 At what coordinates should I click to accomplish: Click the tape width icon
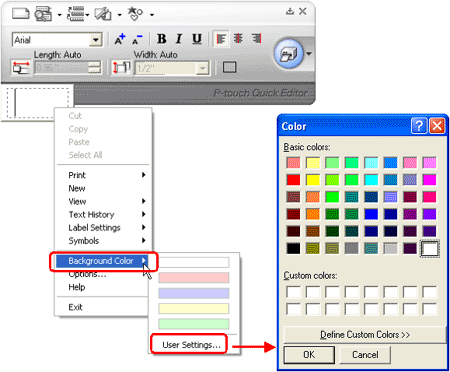click(121, 68)
